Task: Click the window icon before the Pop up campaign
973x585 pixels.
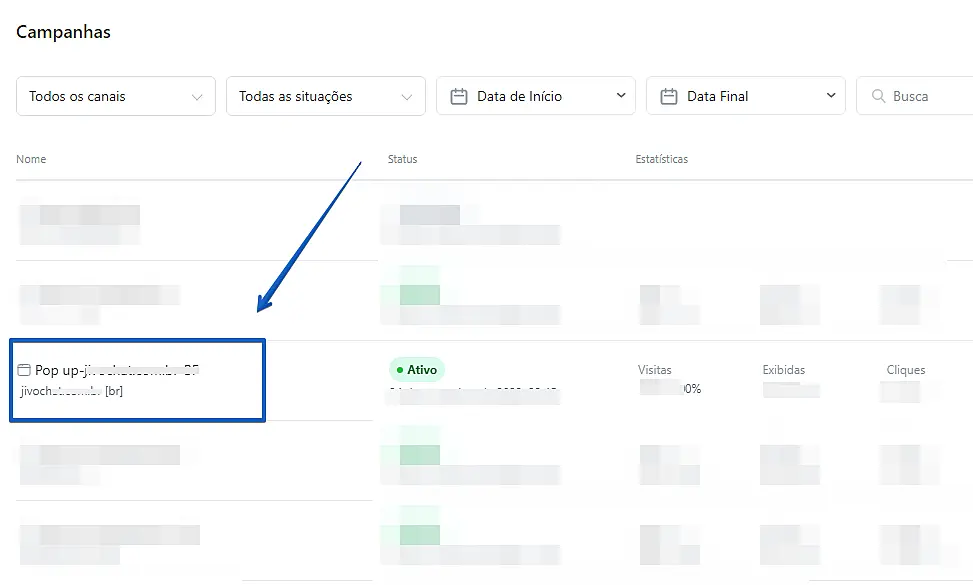Action: [x=24, y=370]
